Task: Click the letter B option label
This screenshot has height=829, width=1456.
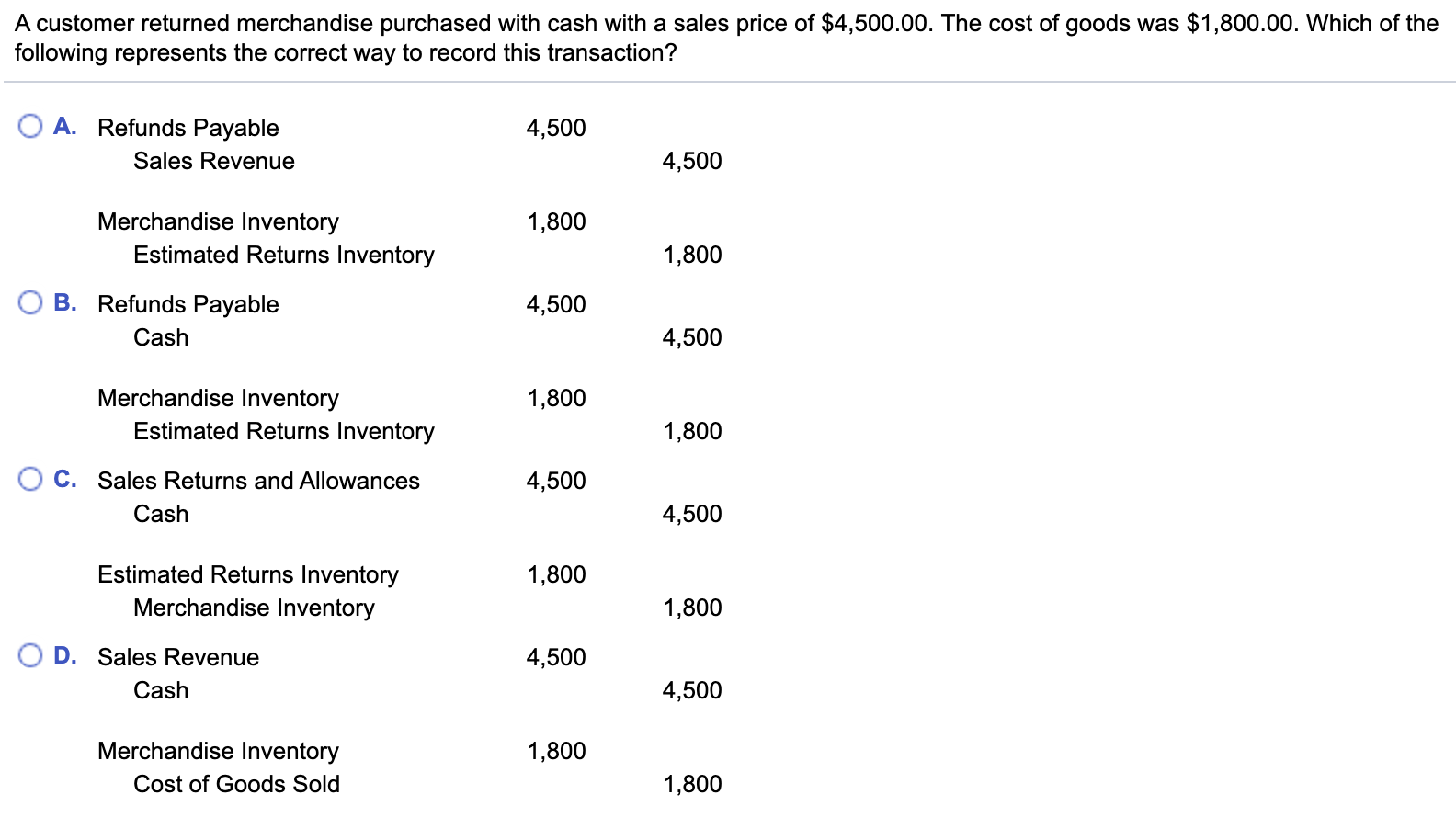Action: click(x=64, y=302)
